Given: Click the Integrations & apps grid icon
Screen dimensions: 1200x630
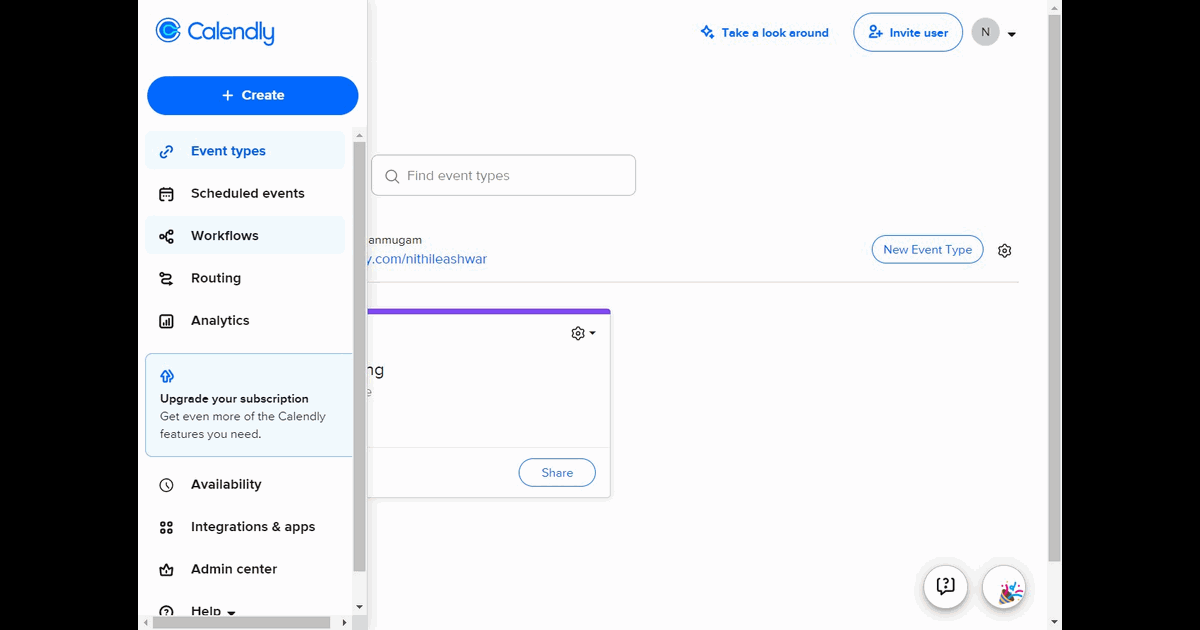Looking at the screenshot, I should (x=167, y=527).
